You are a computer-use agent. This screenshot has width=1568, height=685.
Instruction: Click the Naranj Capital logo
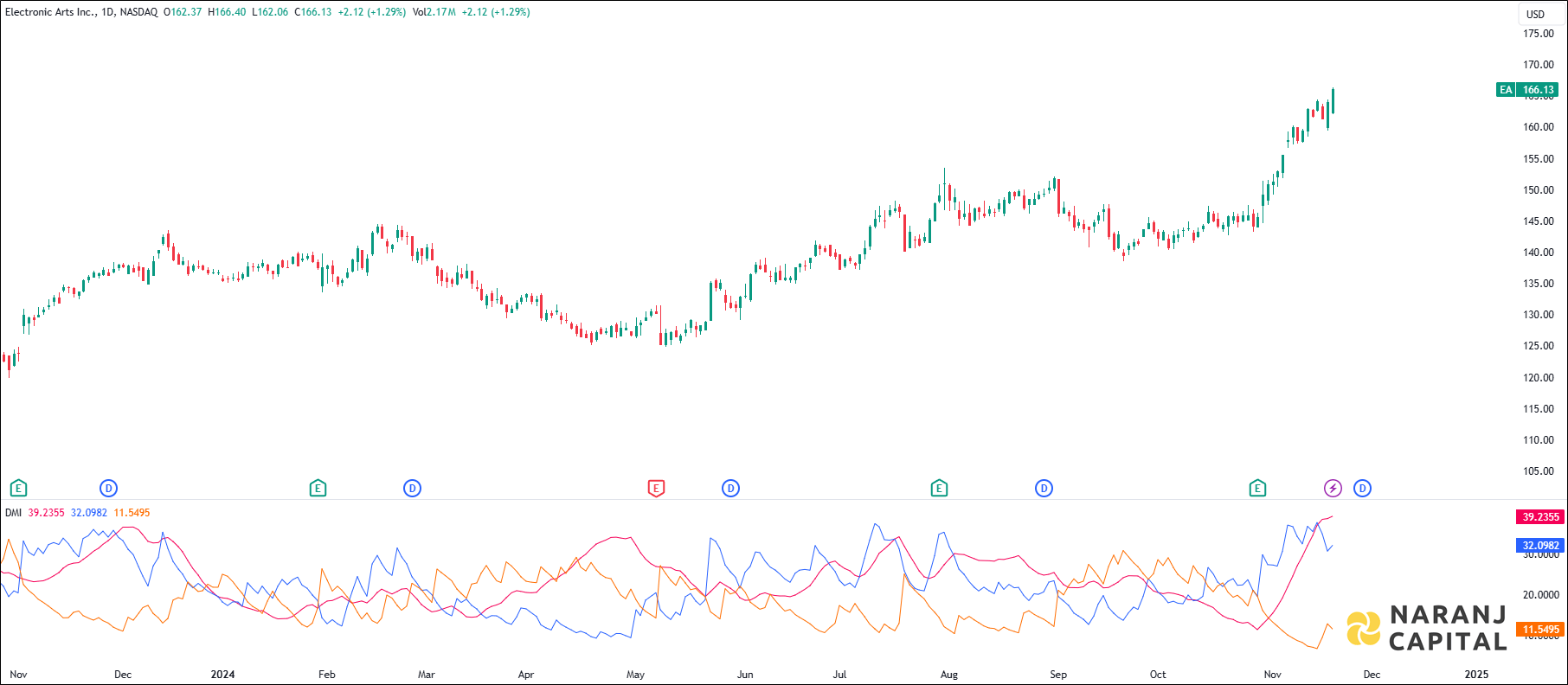pyautogui.click(x=1428, y=628)
